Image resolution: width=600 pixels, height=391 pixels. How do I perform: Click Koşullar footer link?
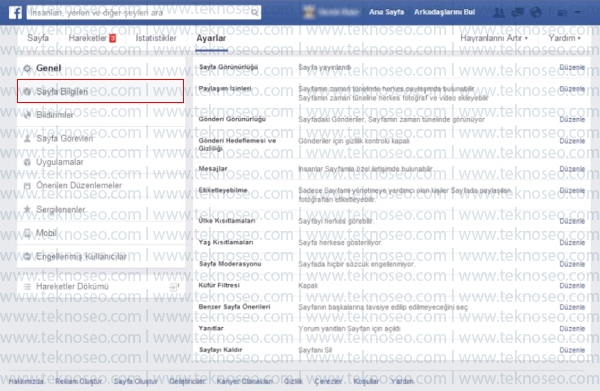click(366, 381)
